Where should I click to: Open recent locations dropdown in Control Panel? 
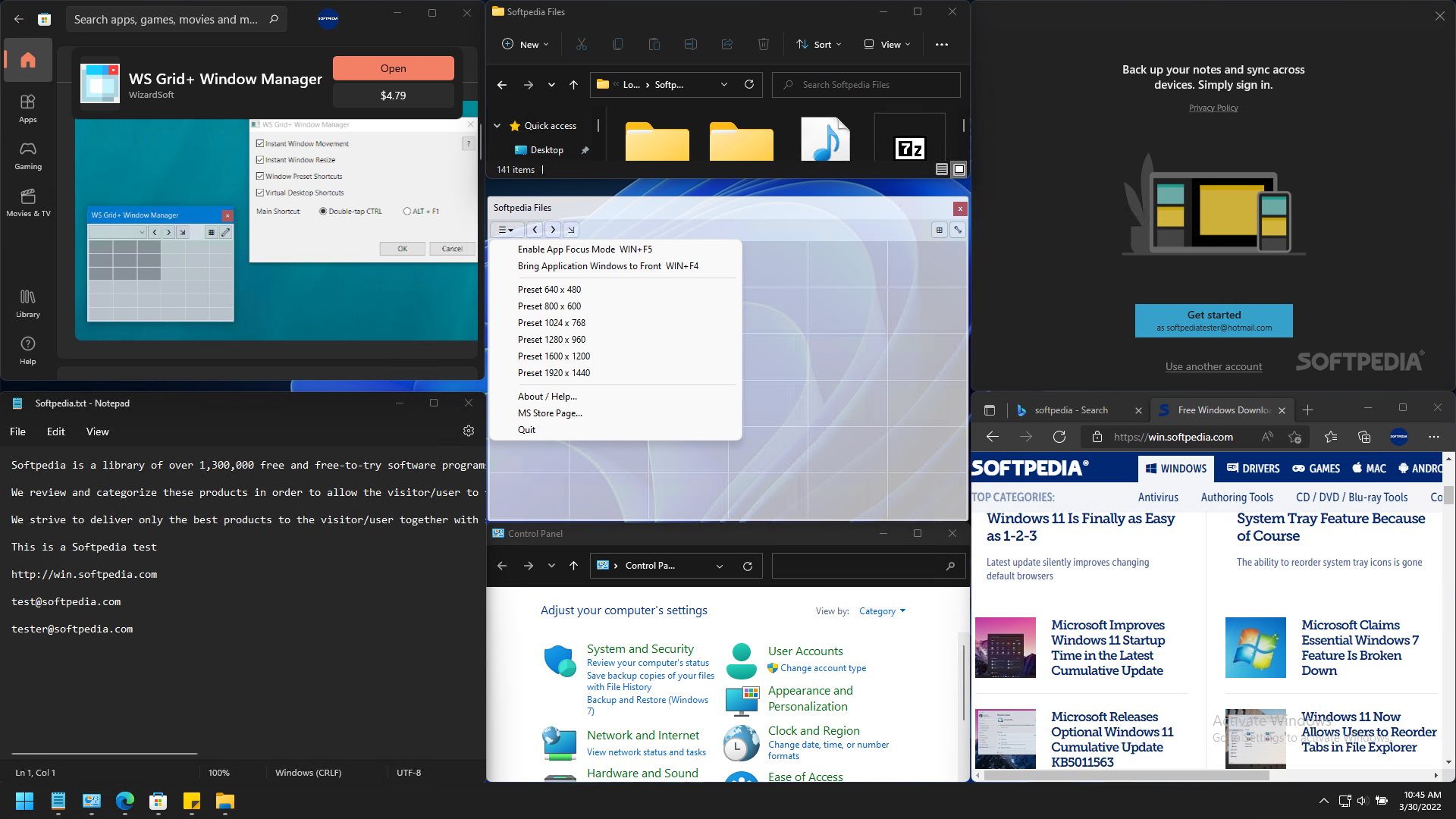pos(551,566)
